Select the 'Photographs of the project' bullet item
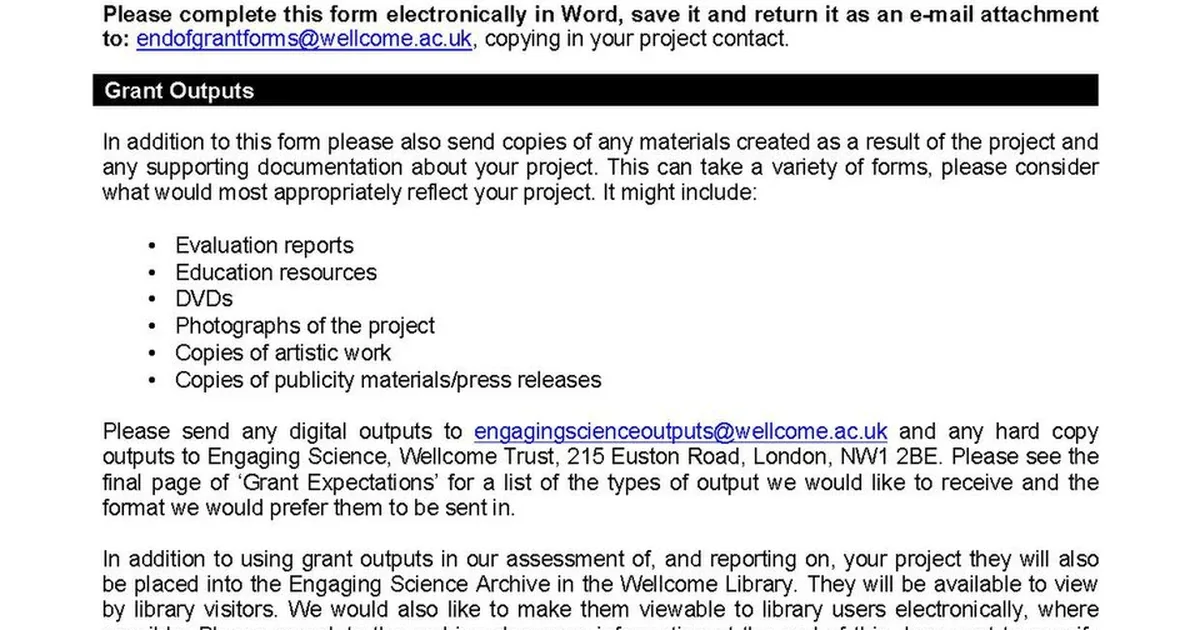Image resolution: width=1200 pixels, height=630 pixels. (x=305, y=325)
